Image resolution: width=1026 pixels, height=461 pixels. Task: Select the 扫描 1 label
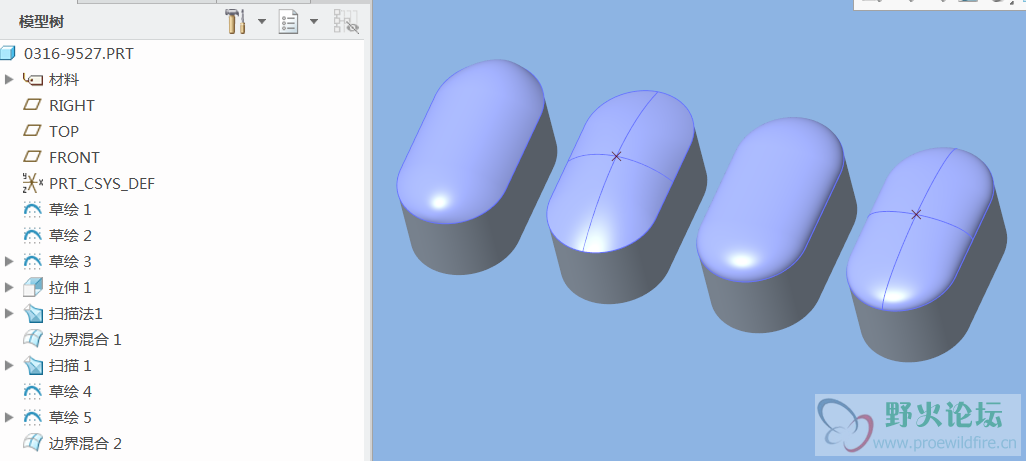pos(71,366)
